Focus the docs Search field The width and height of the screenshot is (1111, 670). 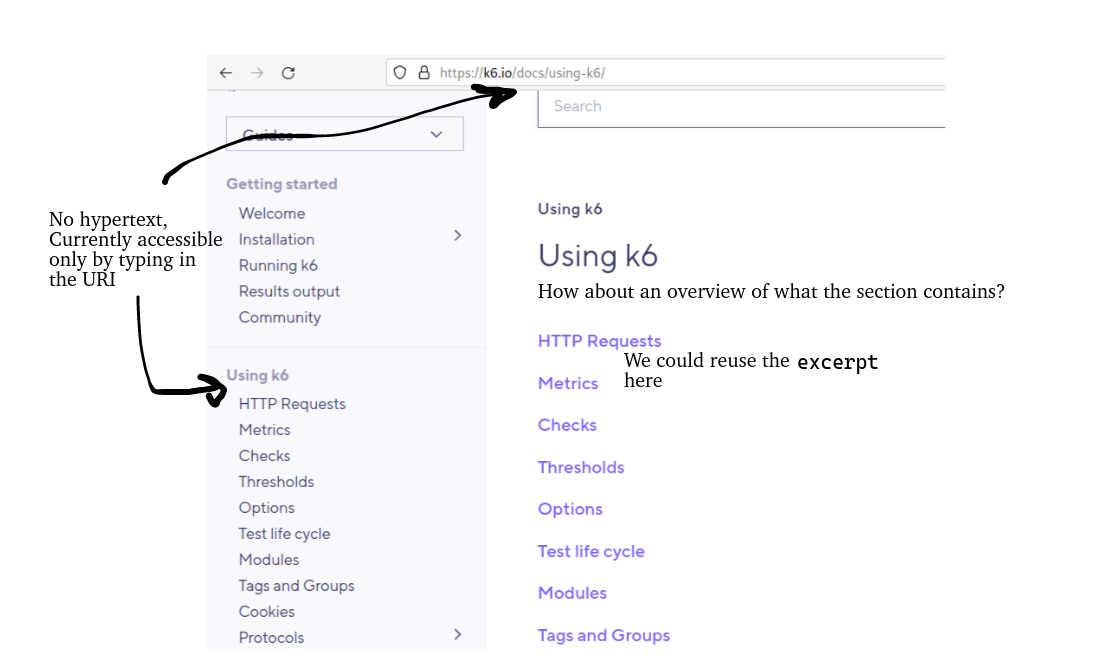coord(741,107)
